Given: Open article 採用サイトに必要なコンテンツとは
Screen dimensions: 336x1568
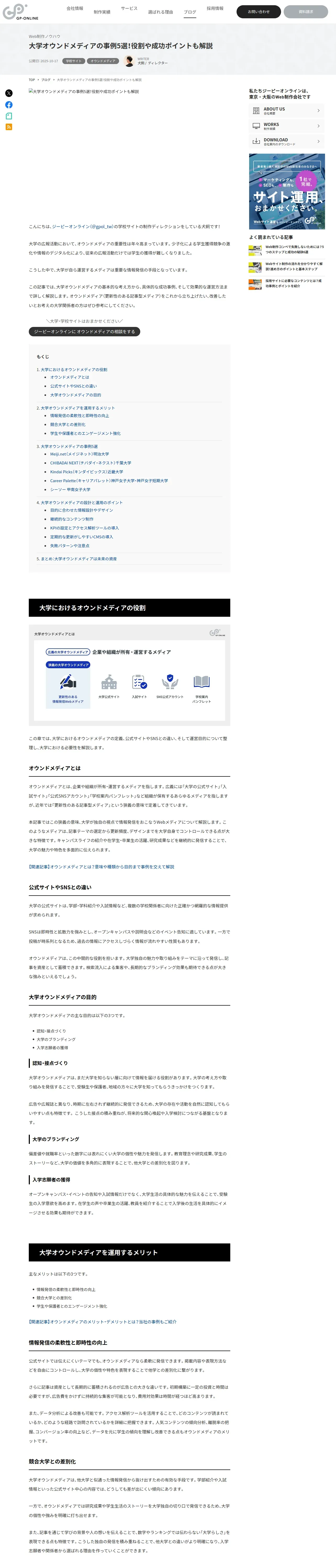Looking at the screenshot, I should click(x=293, y=284).
